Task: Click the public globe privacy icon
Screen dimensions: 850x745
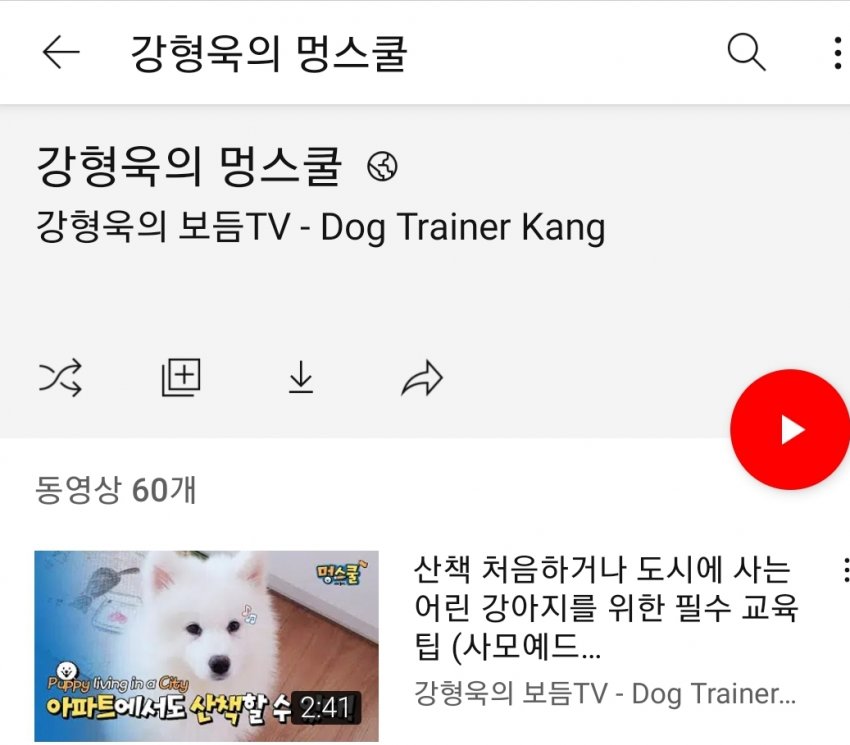Action: point(382,166)
